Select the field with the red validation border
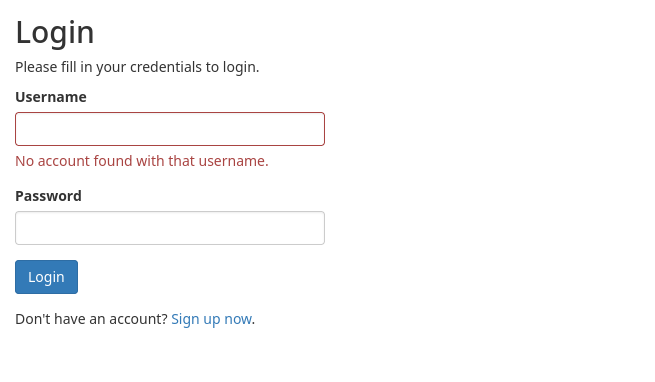Image resolution: width=655 pixels, height=382 pixels. point(170,129)
